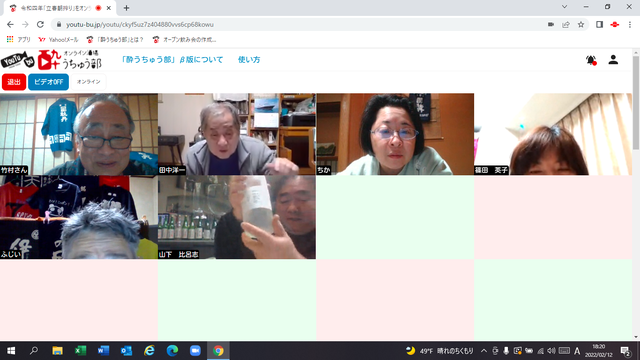Bookmark this page with star icon
640x360 pixels.
pos(581,24)
